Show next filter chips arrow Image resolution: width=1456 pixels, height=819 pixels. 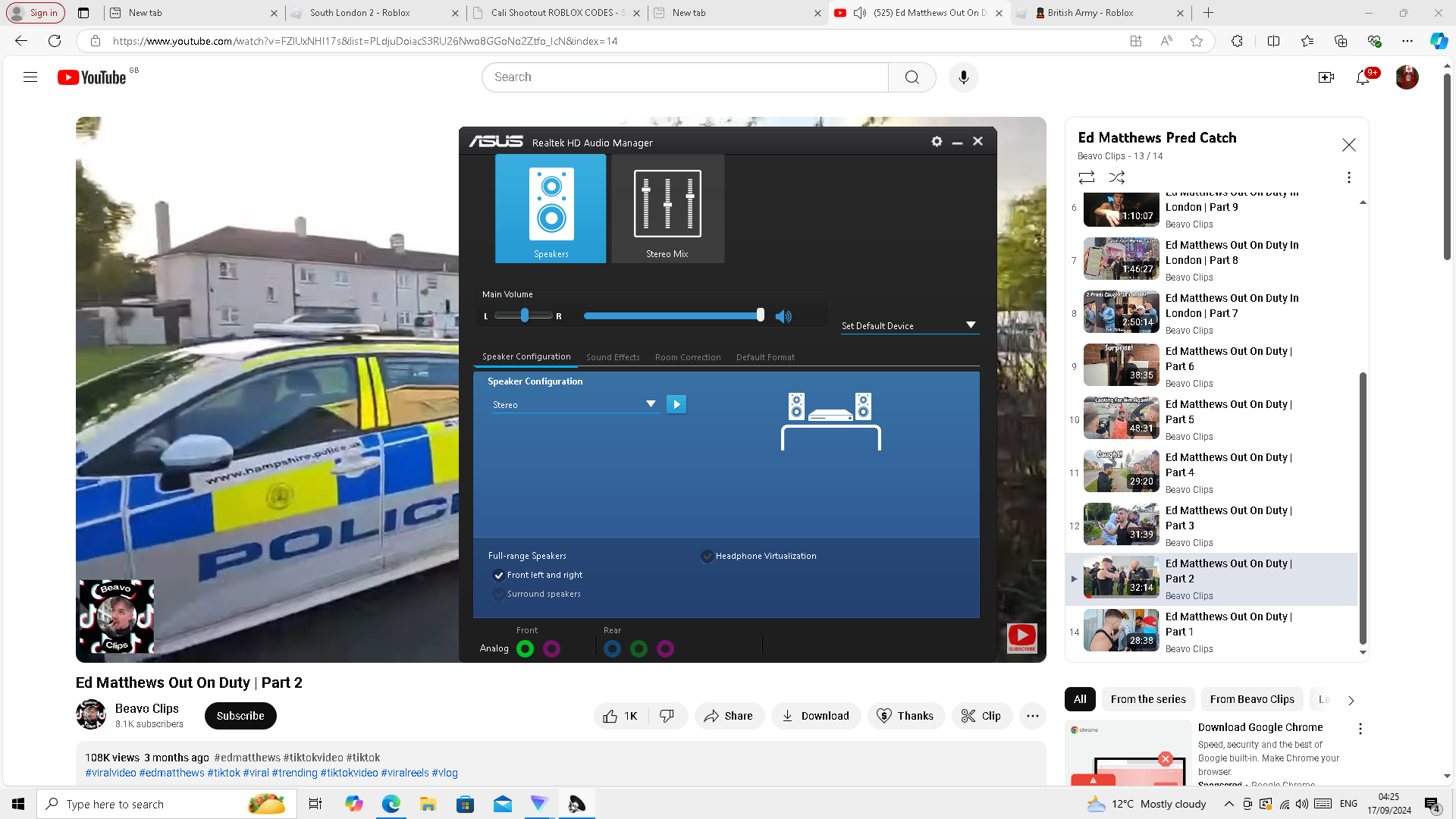1351,700
